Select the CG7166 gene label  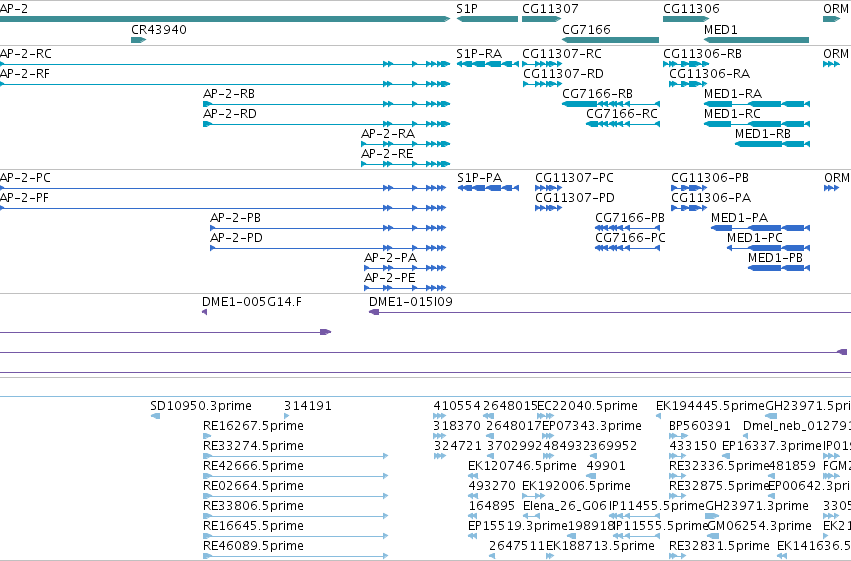click(586, 29)
